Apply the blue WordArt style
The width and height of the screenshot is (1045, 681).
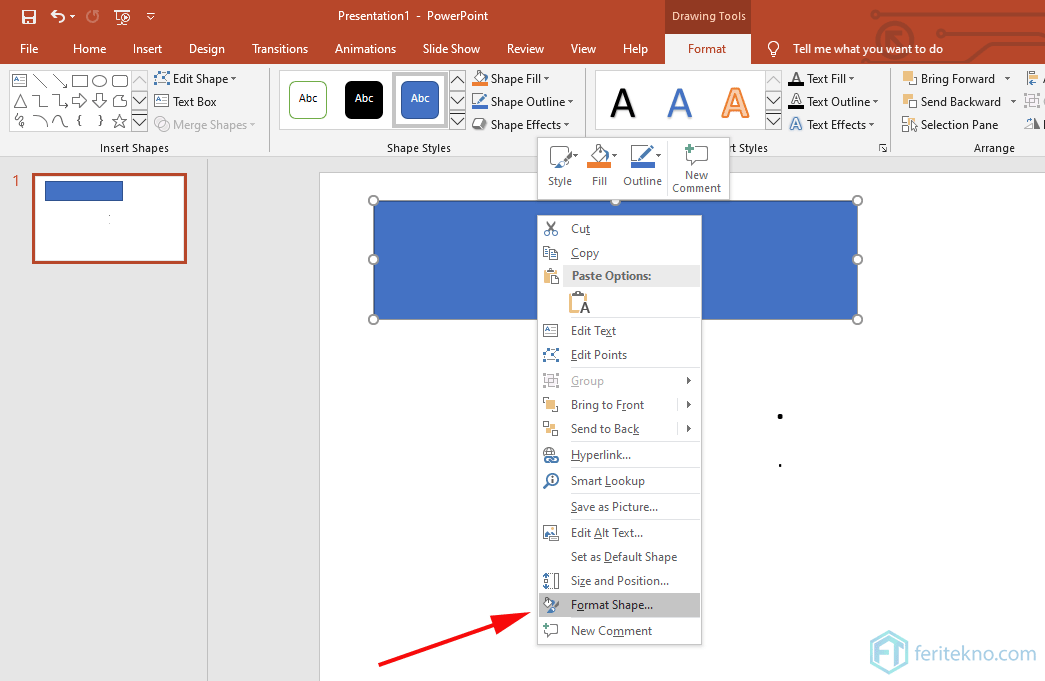679,103
